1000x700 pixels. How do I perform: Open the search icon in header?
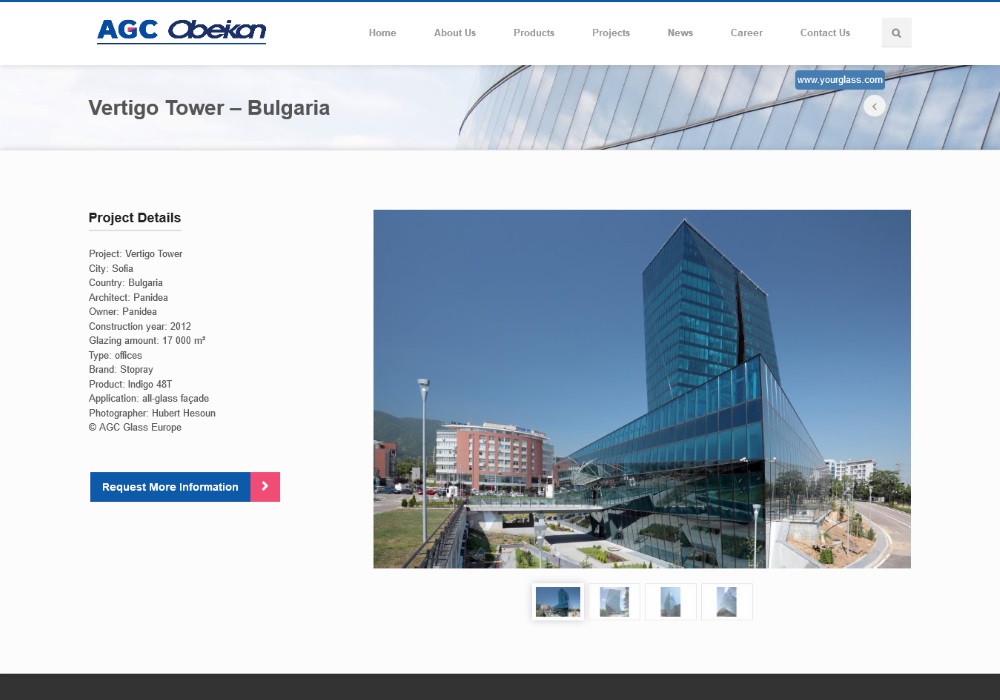[x=896, y=33]
